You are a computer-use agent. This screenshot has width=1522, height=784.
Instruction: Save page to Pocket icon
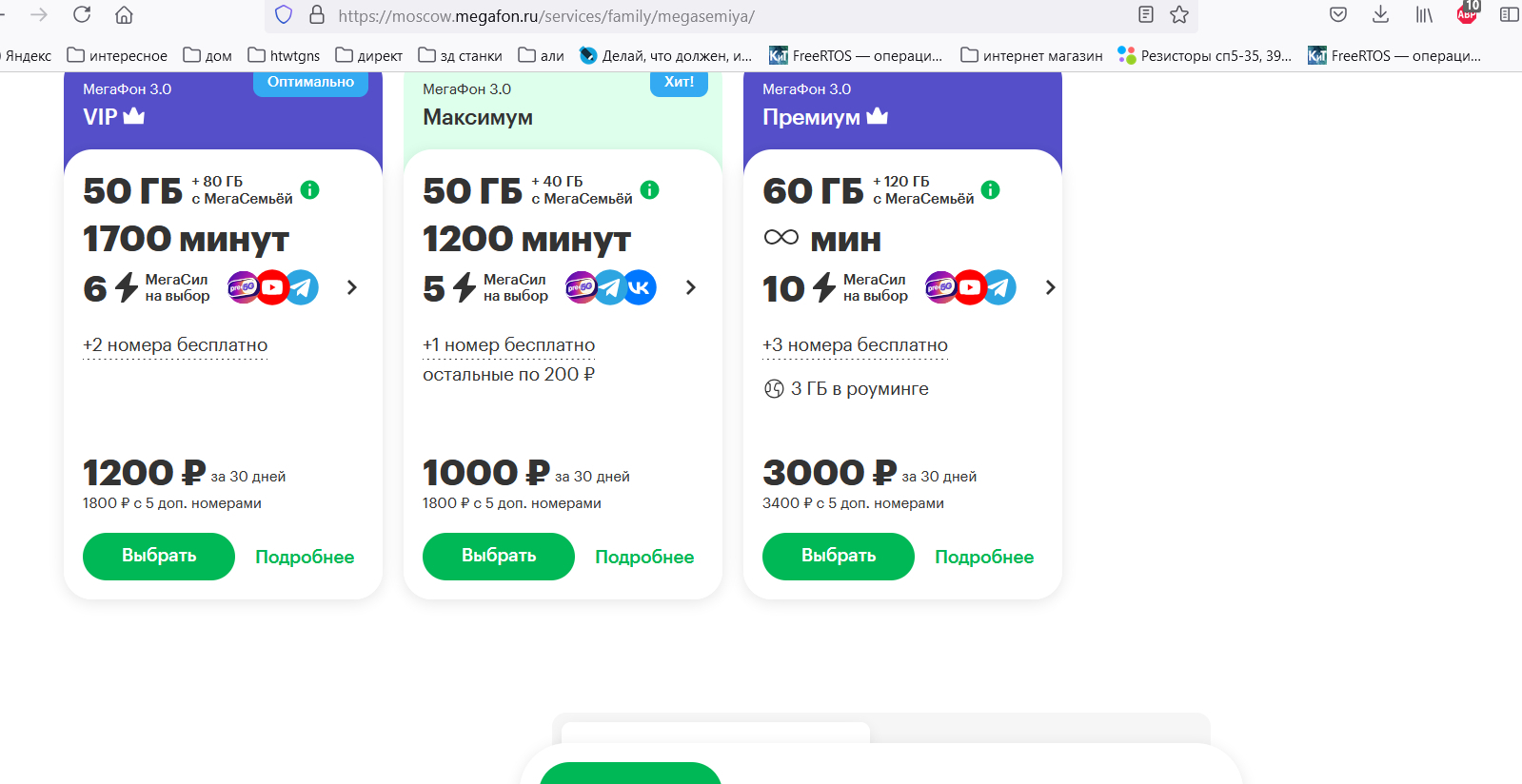tap(1338, 14)
